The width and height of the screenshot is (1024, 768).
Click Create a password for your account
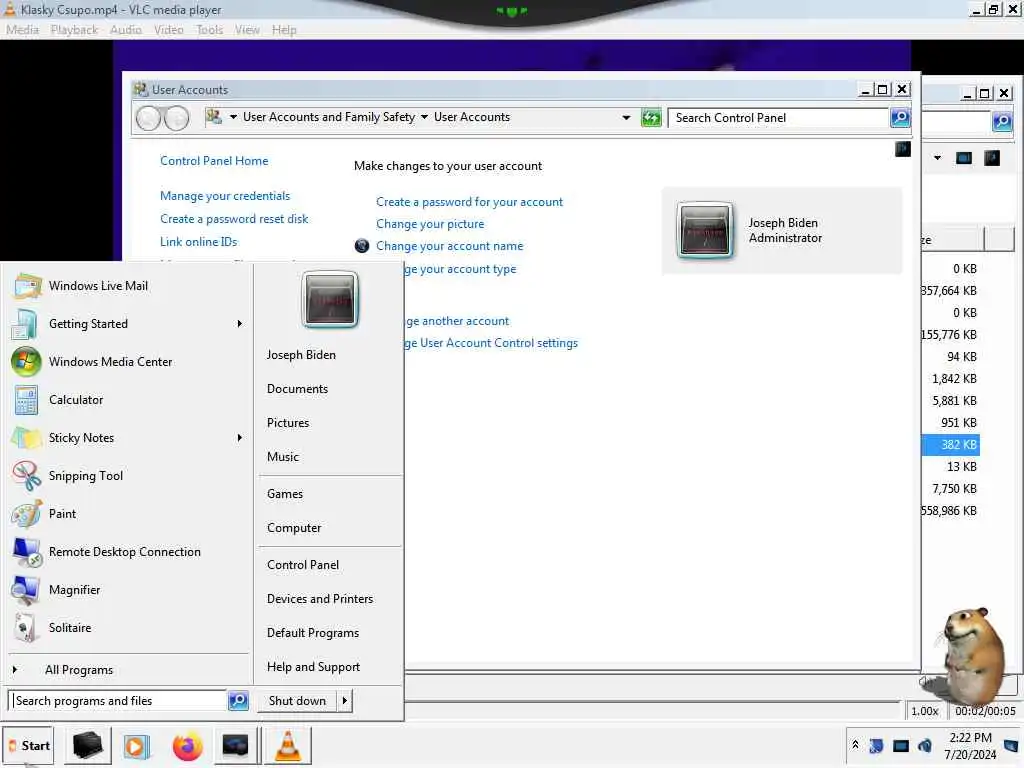click(469, 202)
